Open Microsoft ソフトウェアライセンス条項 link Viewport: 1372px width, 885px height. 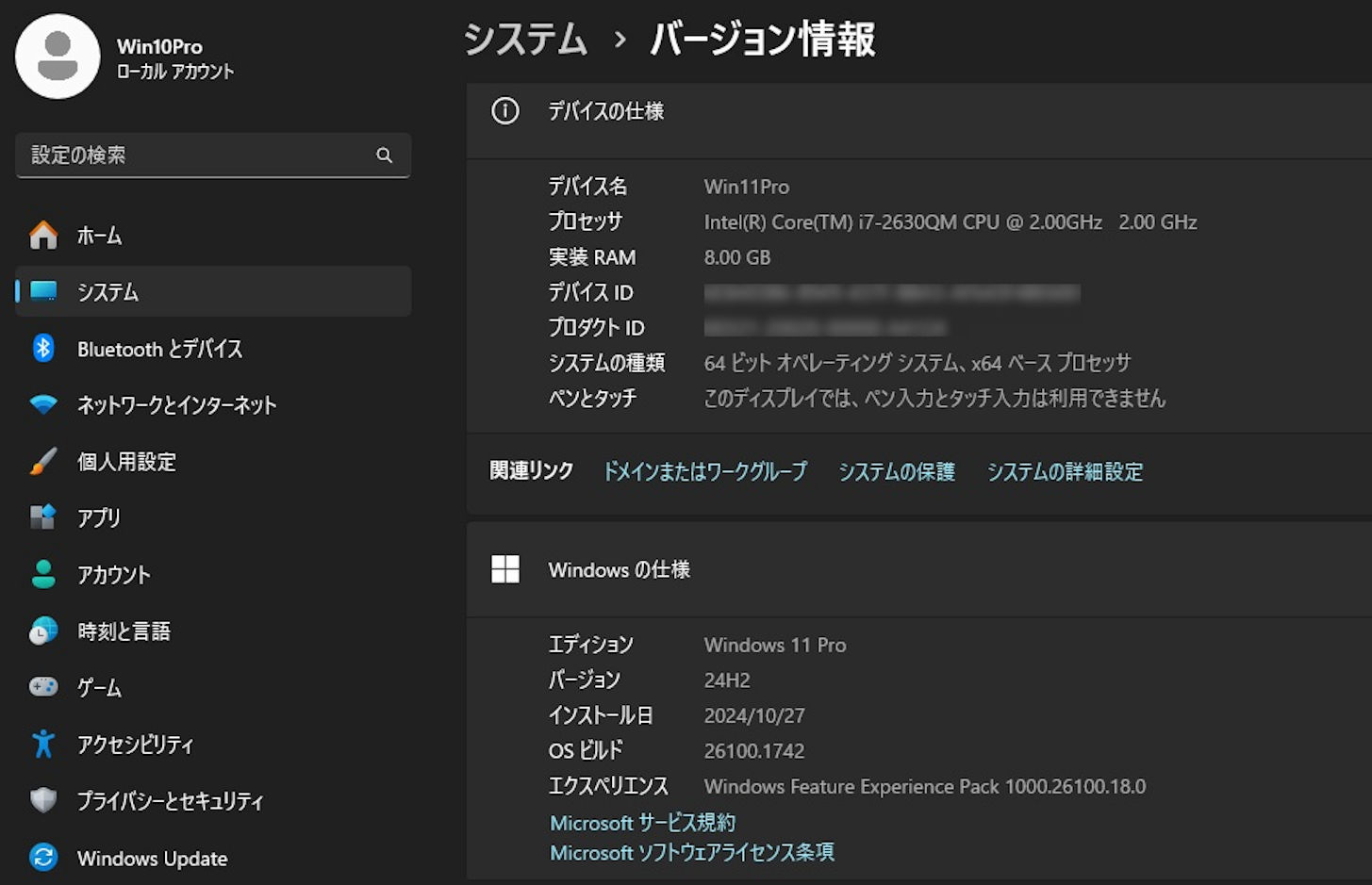[x=691, y=853]
